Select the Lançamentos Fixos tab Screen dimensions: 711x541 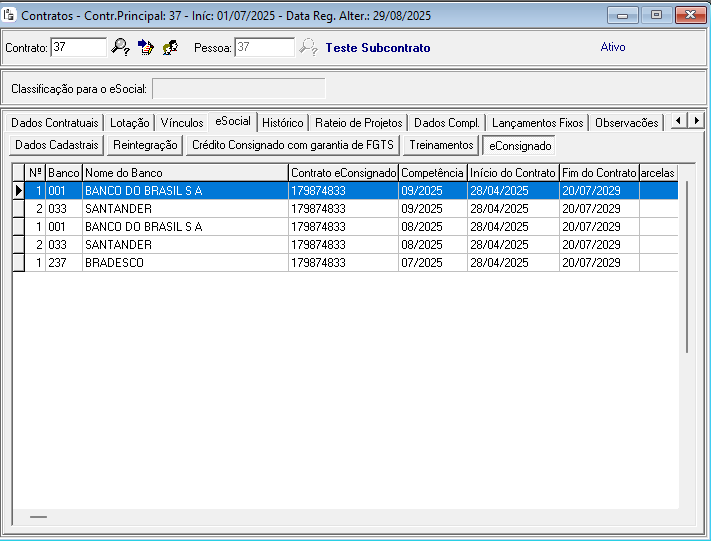(x=537, y=123)
